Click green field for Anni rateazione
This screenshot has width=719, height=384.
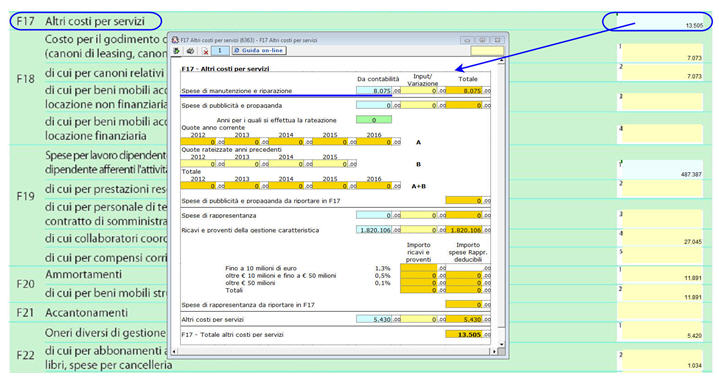374,120
